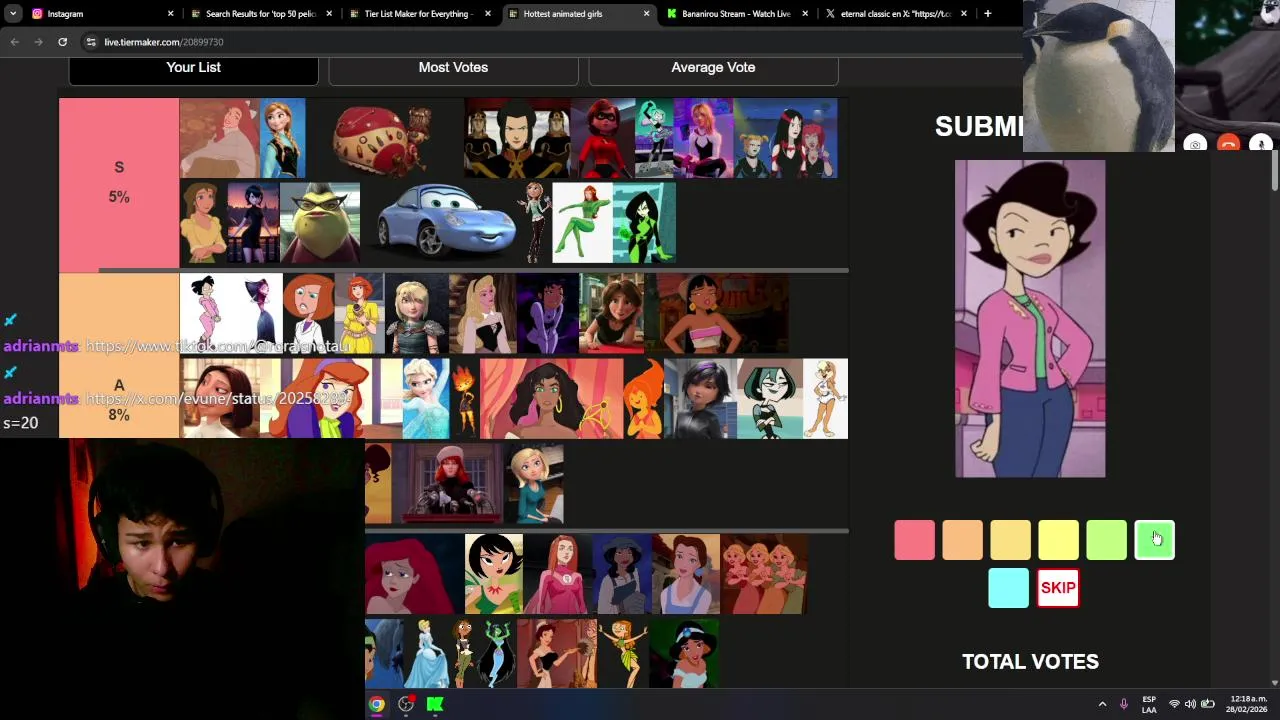Open the Kick app from taskbar
Viewport: 1280px width, 720px height.
point(435,704)
